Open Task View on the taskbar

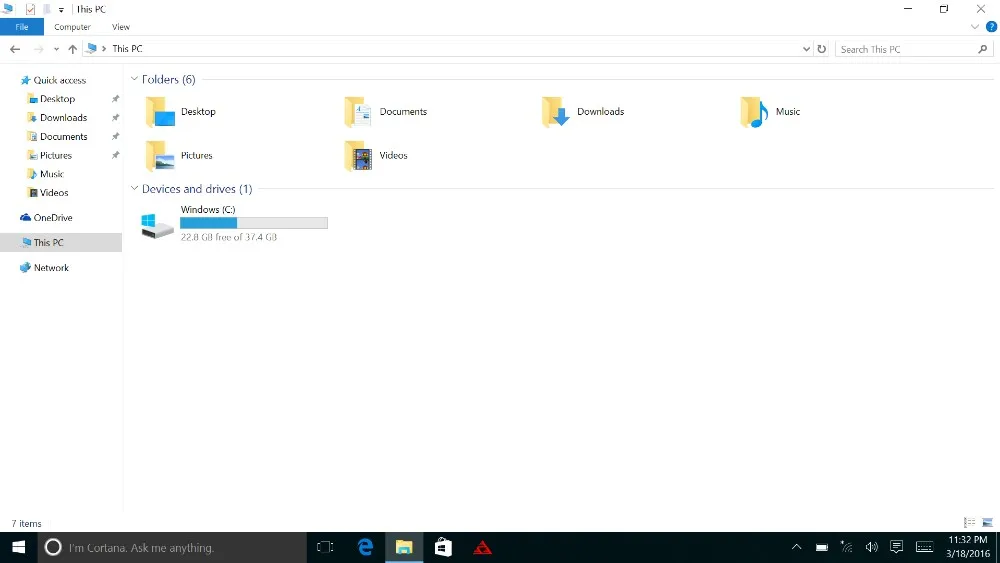pos(325,548)
